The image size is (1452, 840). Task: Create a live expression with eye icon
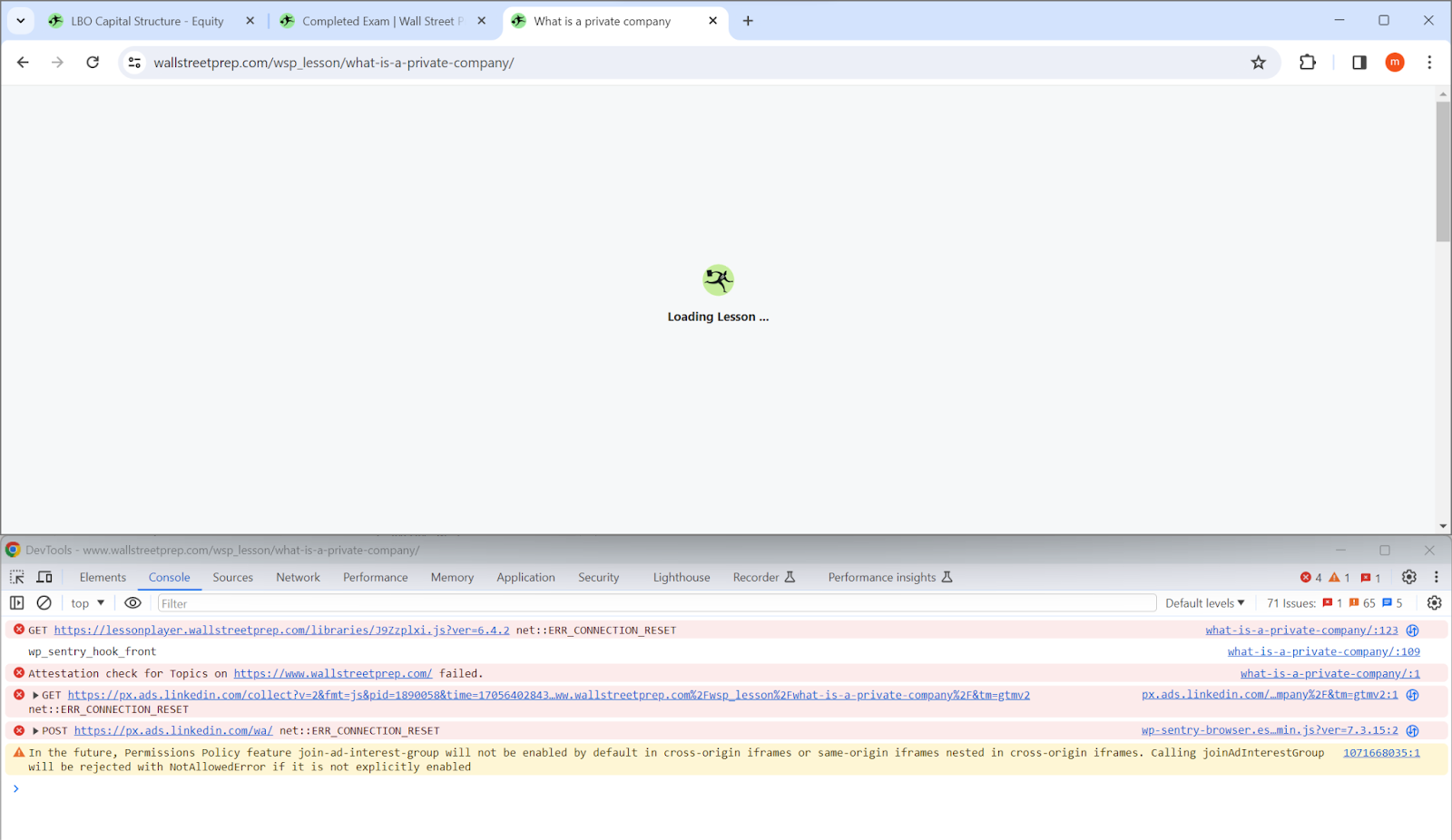pyautogui.click(x=132, y=602)
